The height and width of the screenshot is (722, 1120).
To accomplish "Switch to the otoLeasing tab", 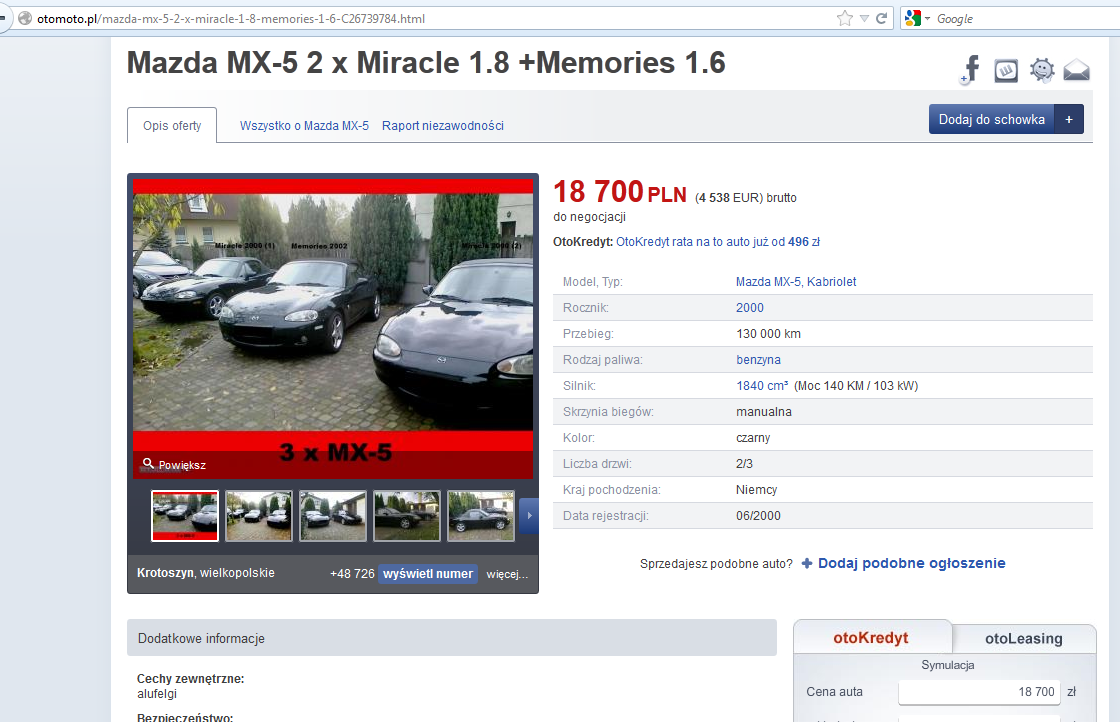I will (x=1024, y=638).
